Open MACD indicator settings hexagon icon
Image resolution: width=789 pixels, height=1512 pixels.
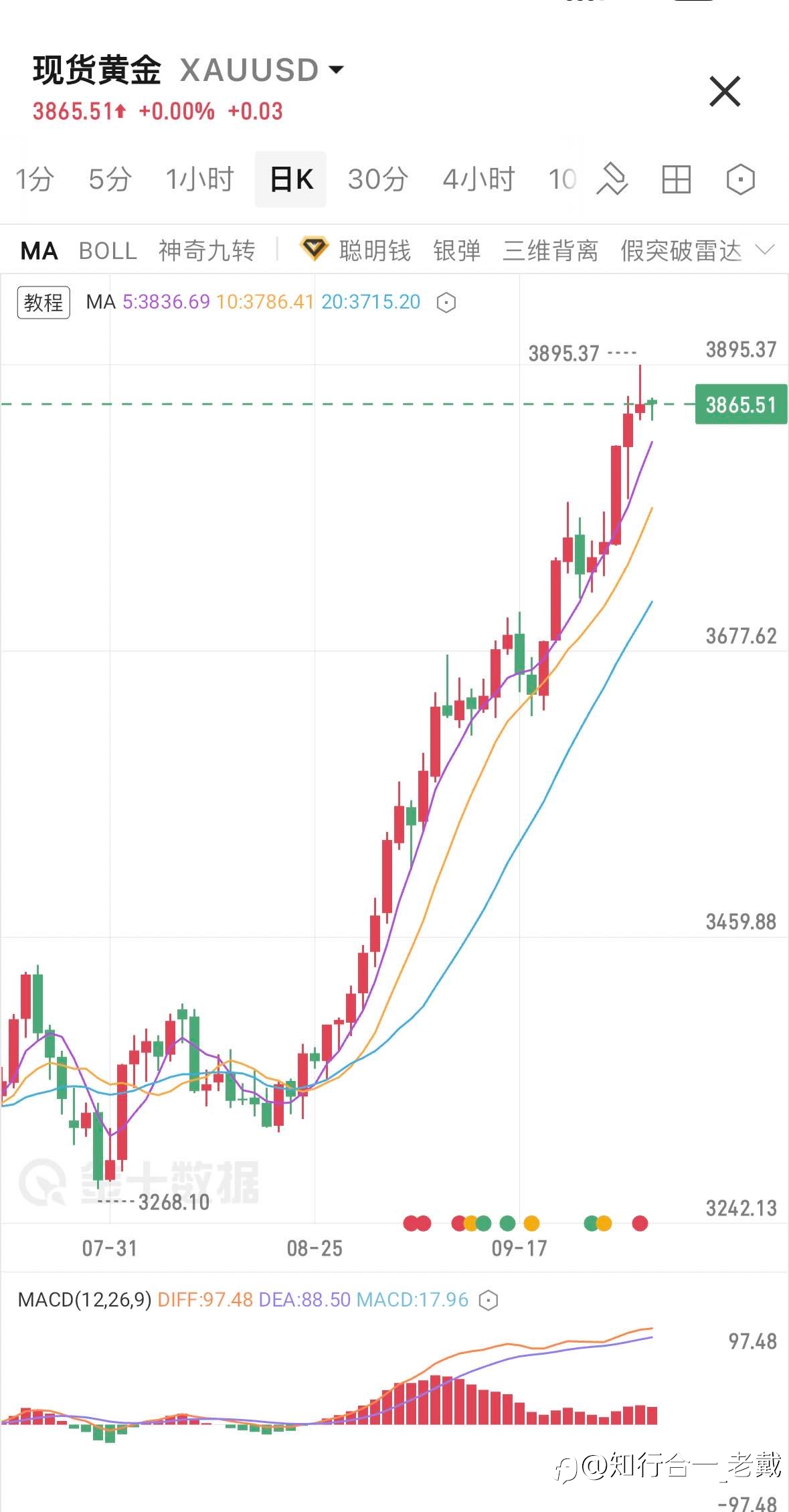(x=489, y=1300)
